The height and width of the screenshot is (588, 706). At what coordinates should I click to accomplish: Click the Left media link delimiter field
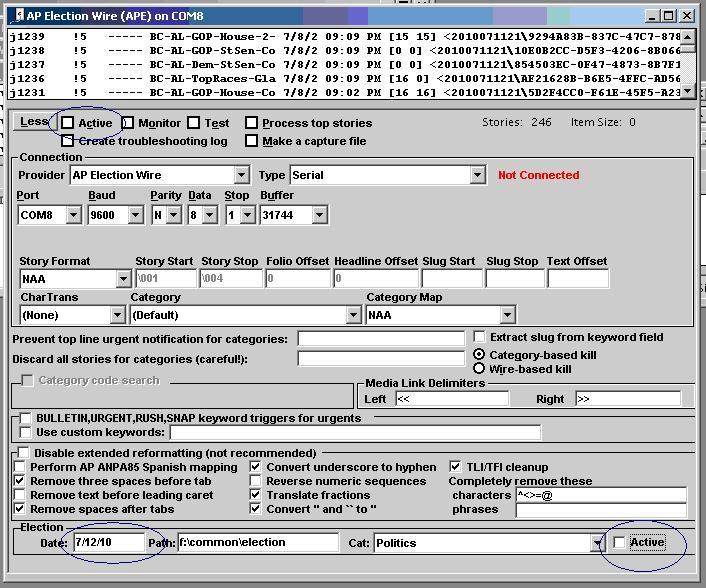coord(452,398)
